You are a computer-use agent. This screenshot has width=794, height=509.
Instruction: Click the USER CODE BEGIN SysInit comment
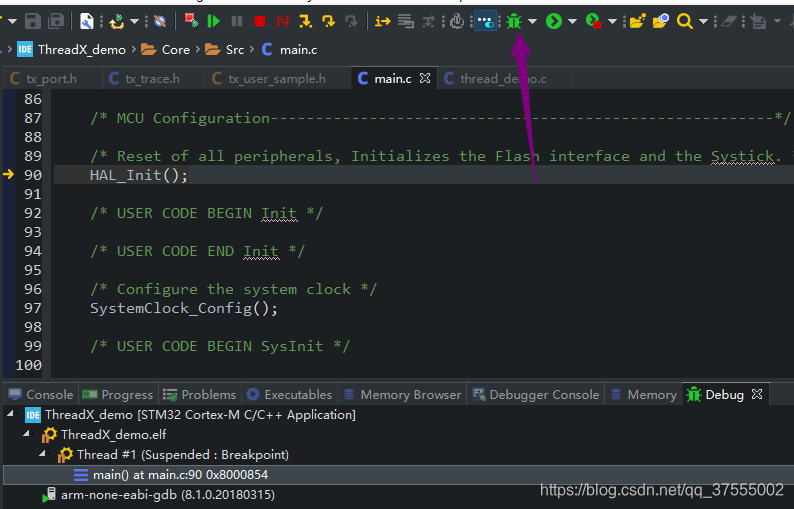pyautogui.click(x=220, y=346)
